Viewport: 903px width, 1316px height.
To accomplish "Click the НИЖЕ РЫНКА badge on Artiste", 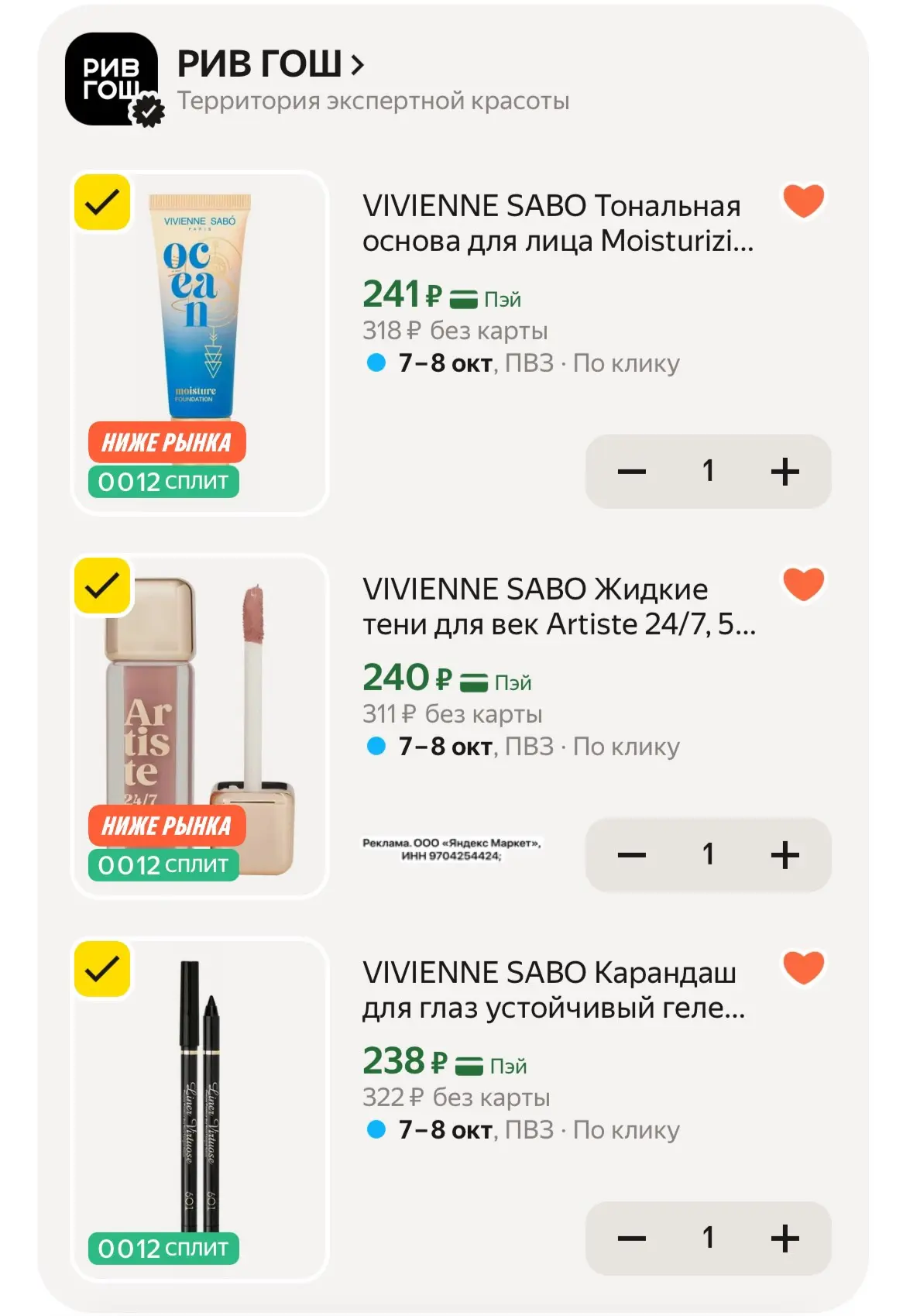I will pos(167,826).
